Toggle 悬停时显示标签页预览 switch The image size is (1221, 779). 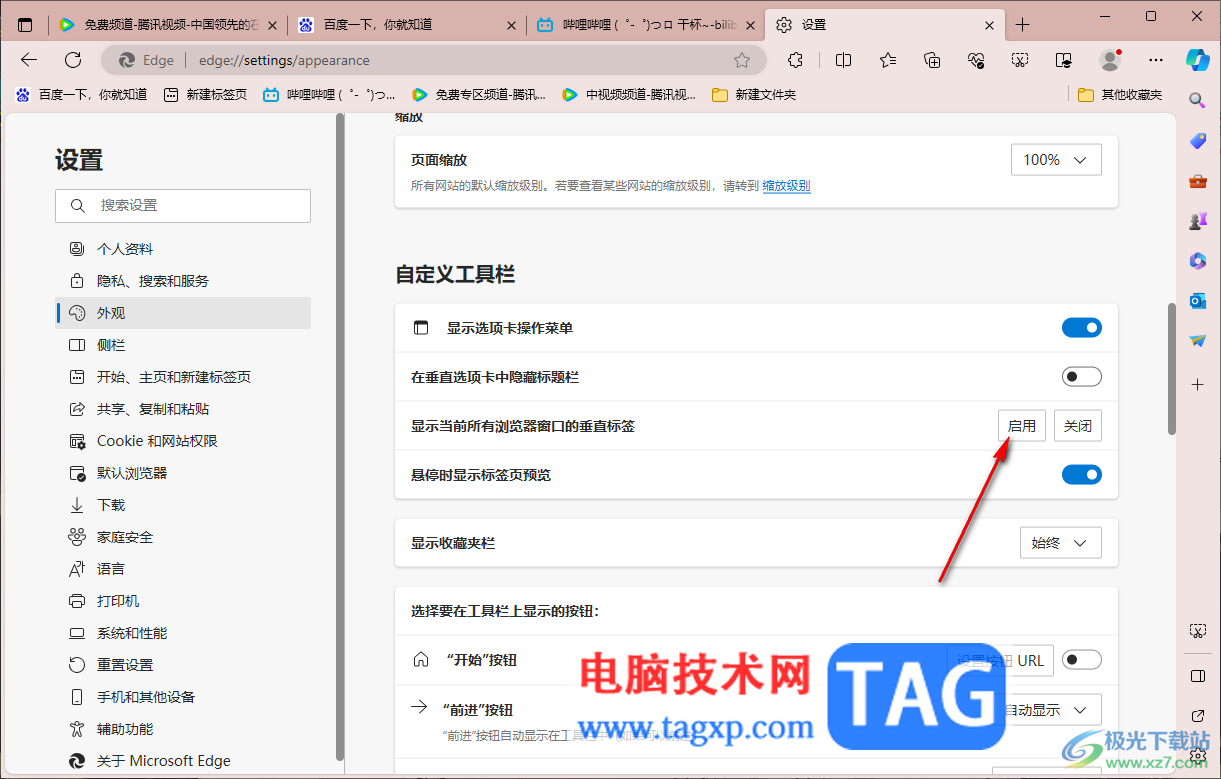click(x=1081, y=474)
